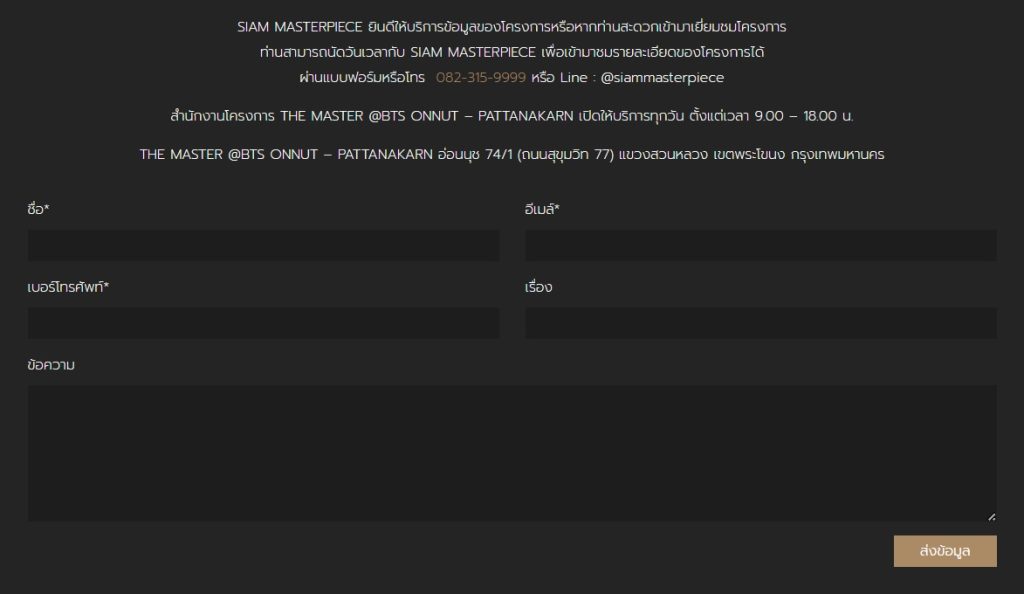1024x594 pixels.
Task: Focus the อีเมล์ email input field
Action: tap(761, 245)
